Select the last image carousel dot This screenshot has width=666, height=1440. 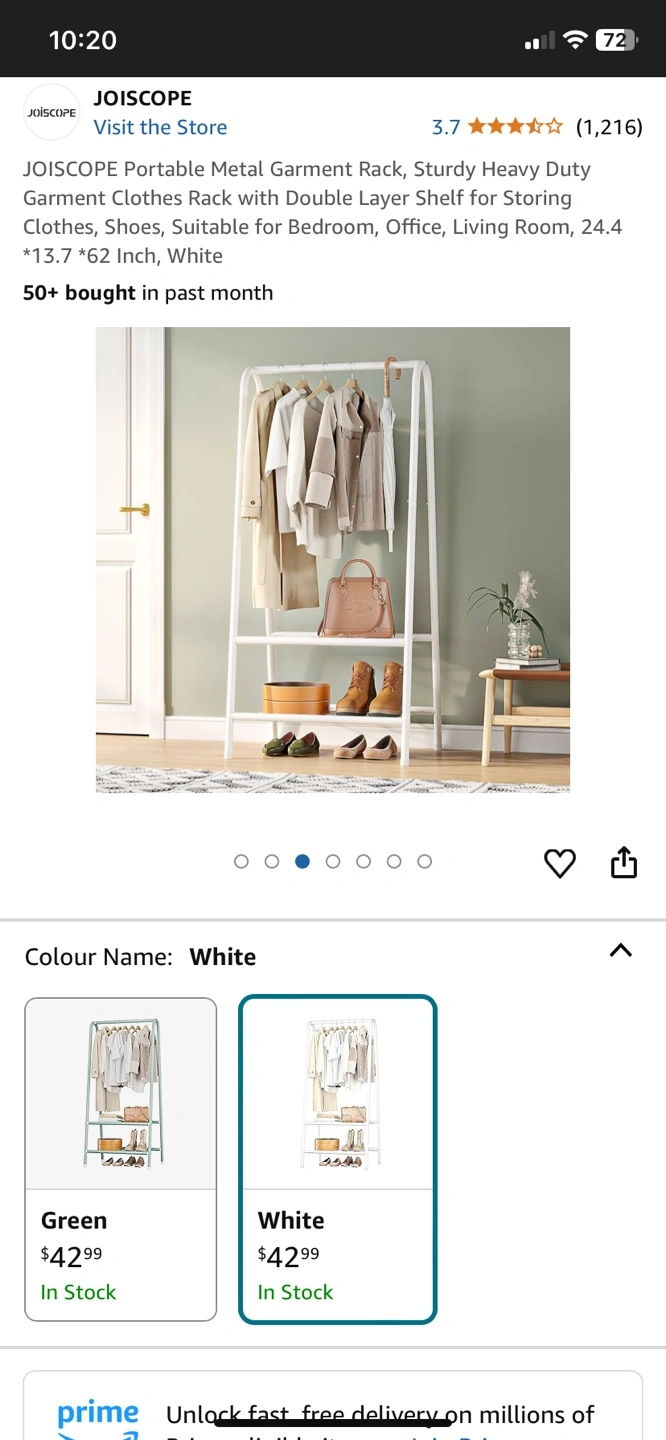424,861
